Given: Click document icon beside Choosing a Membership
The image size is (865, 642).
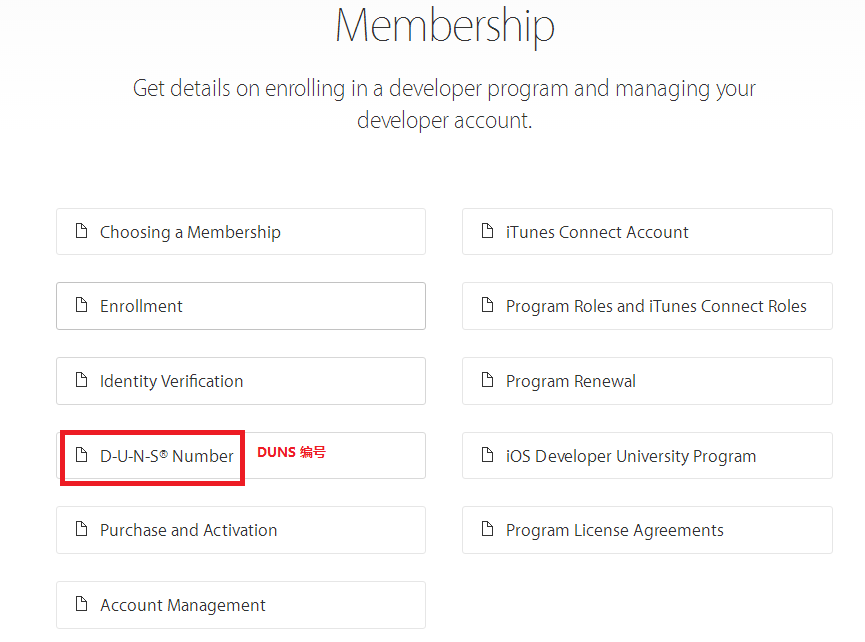Looking at the screenshot, I should click(x=82, y=232).
